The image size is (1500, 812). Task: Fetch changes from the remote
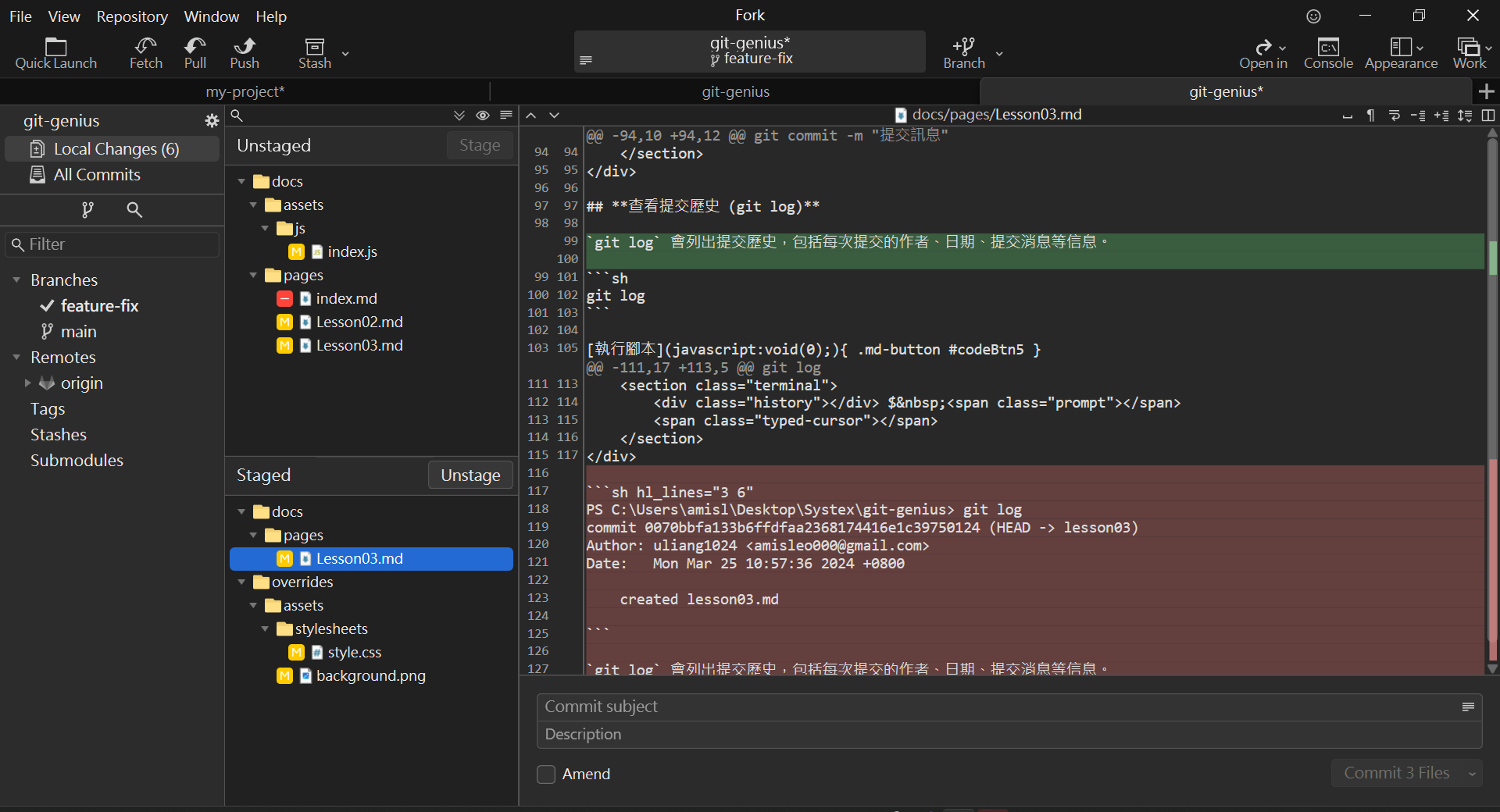coord(146,53)
